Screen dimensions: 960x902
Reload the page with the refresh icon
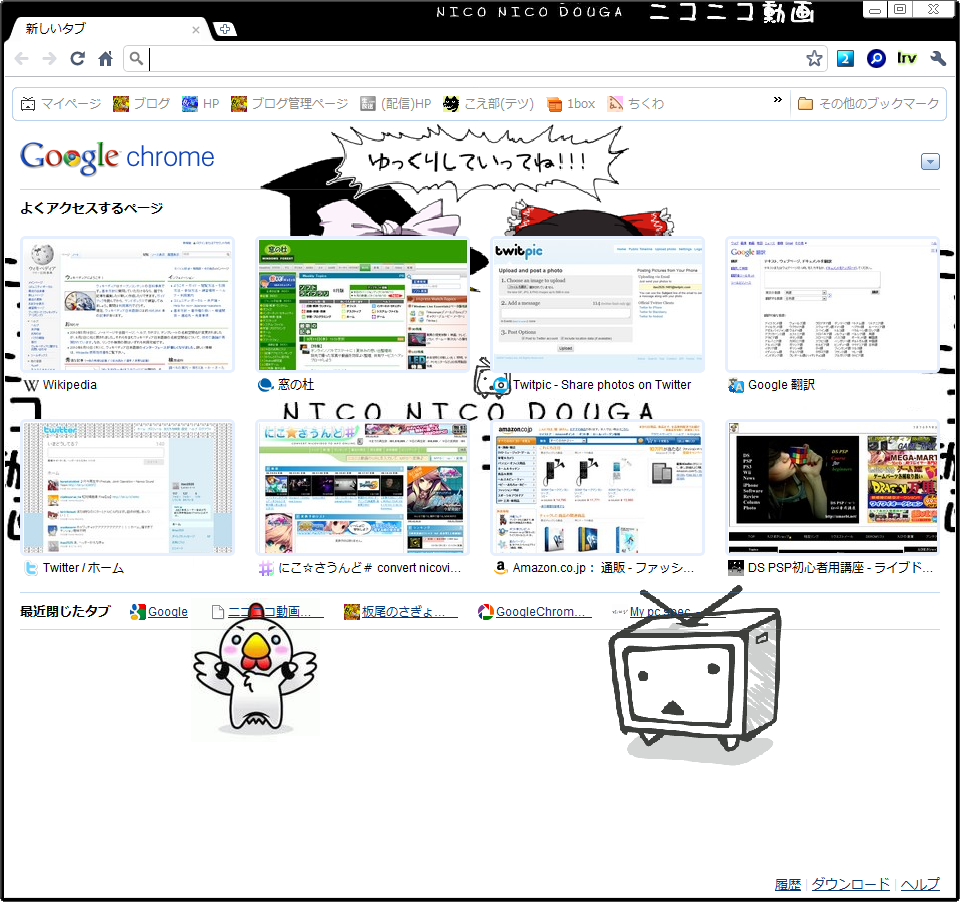pyautogui.click(x=77, y=59)
